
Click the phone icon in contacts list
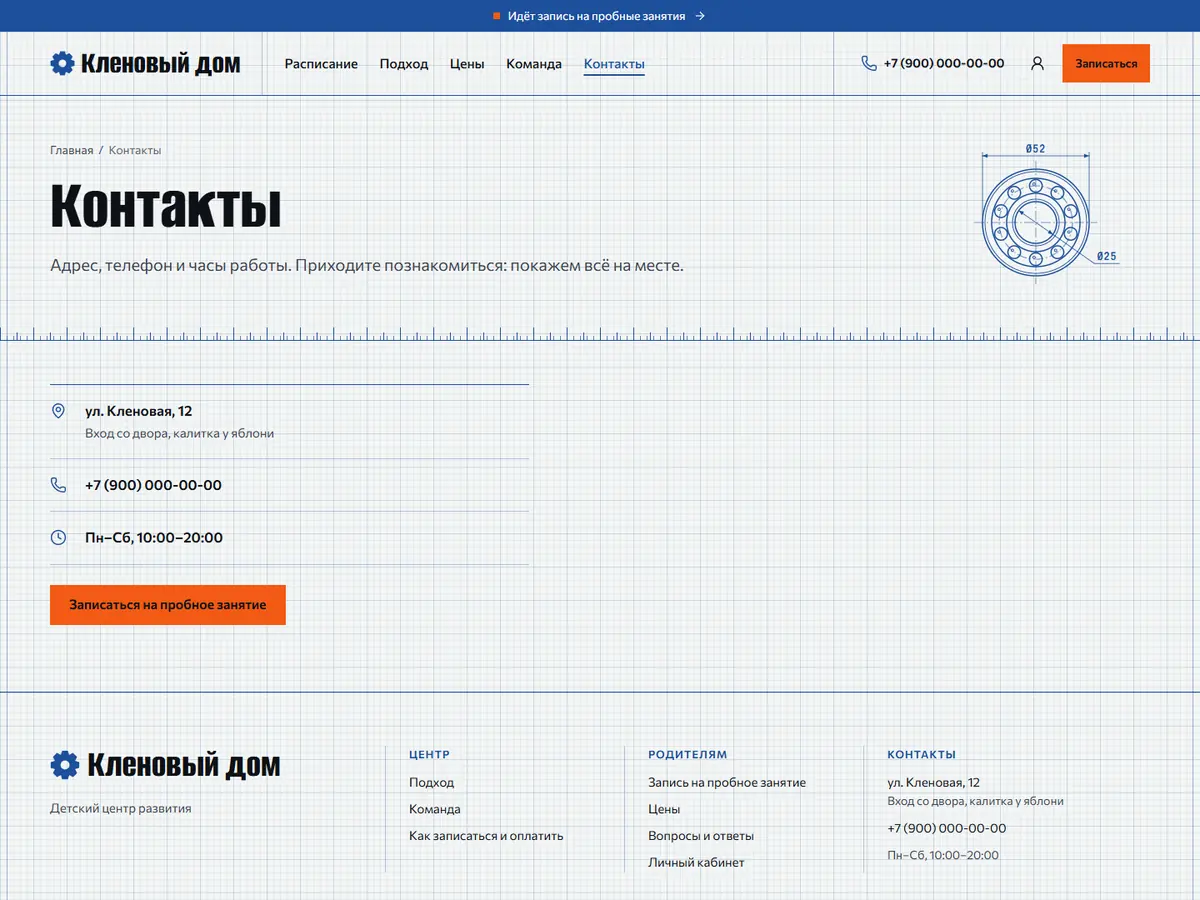58,485
